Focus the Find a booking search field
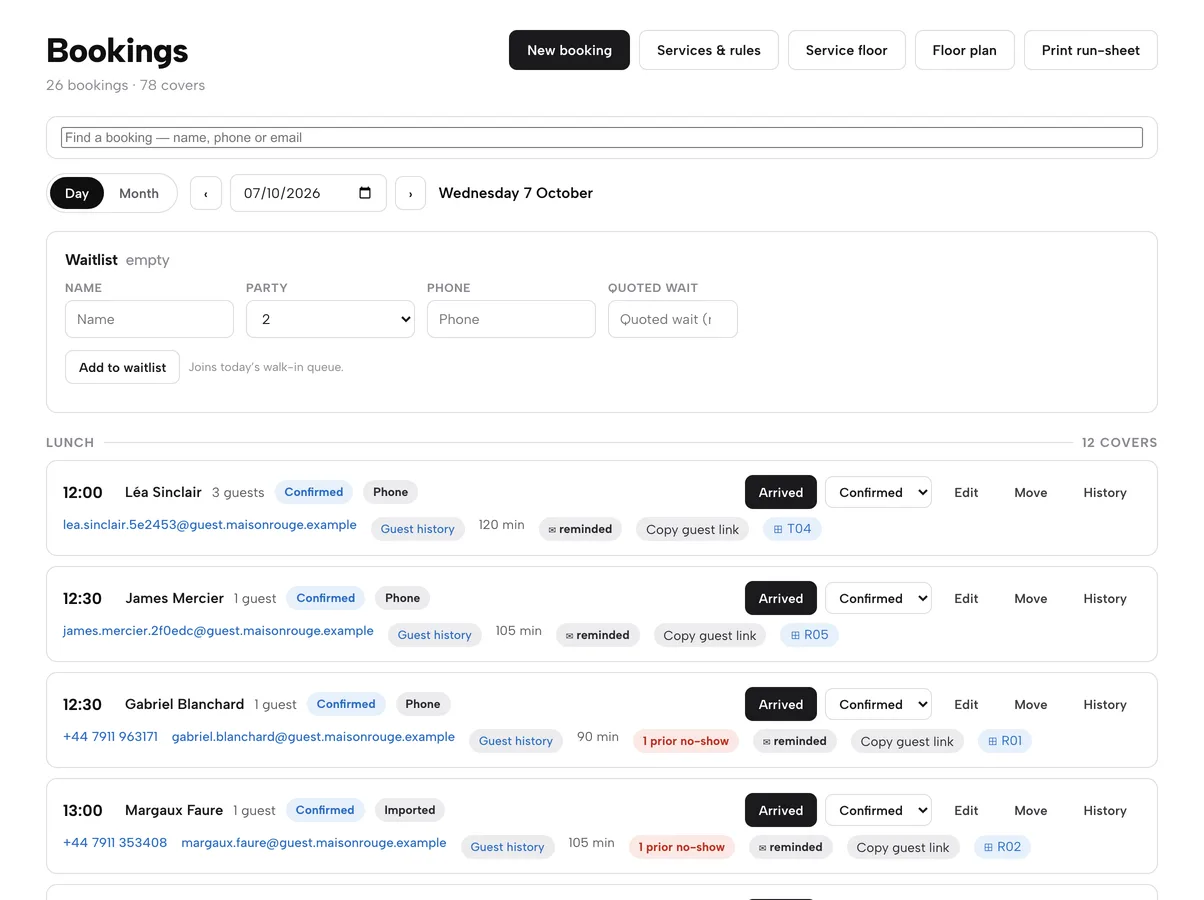Viewport: 1204px width, 900px height. click(602, 137)
